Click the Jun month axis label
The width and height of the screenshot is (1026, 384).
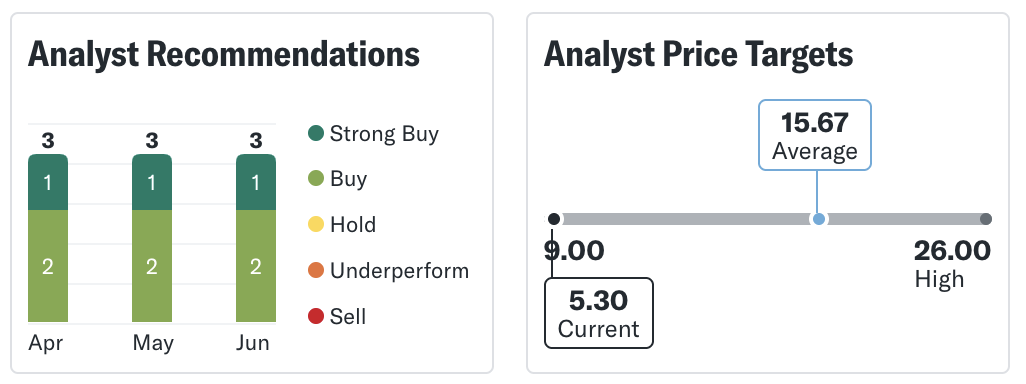253,343
